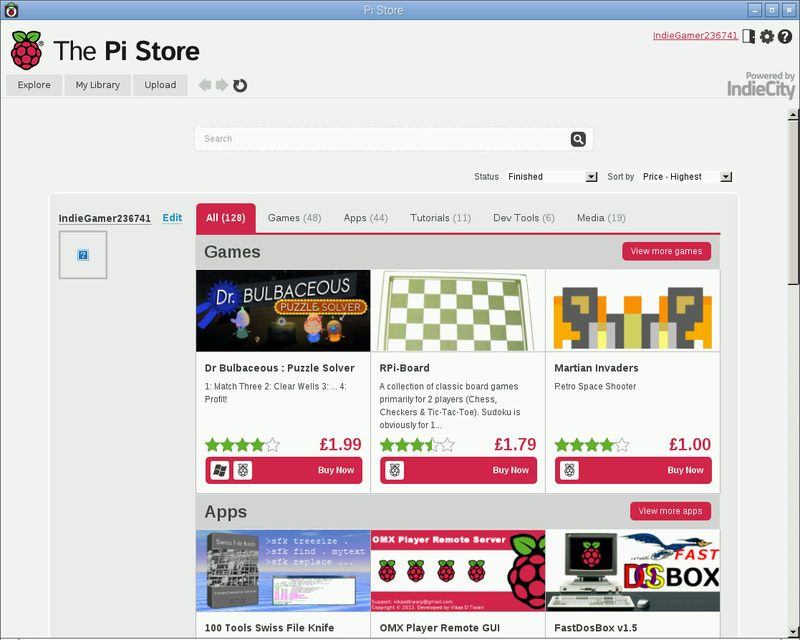
Task: Switch to the Dev Tools (6) tab
Action: [523, 218]
